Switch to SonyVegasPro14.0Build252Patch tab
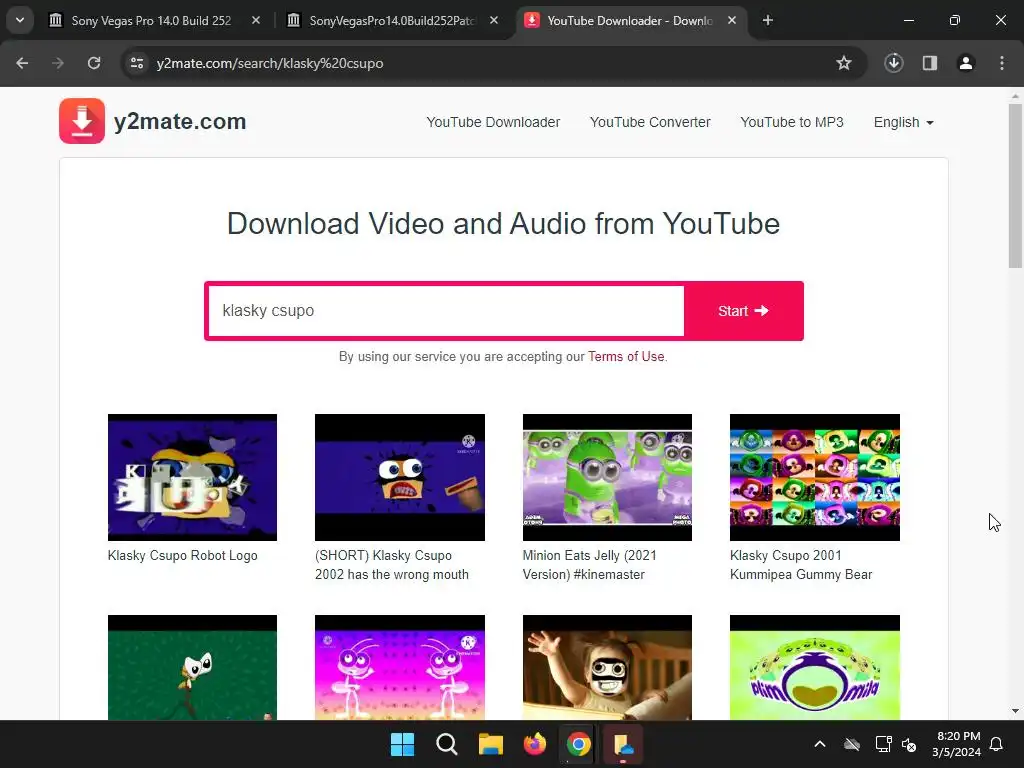 (392, 20)
